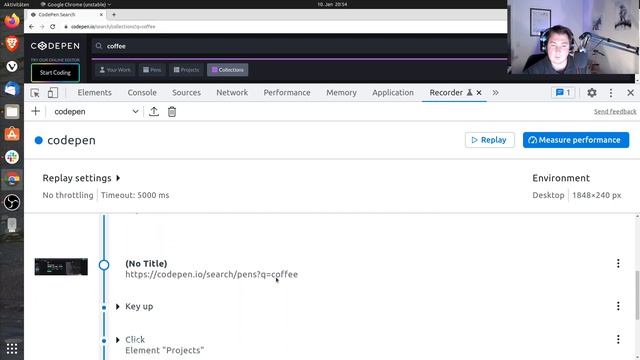Viewport: 640px width, 360px height.
Task: Open Files manager from the dock
Action: (12, 111)
